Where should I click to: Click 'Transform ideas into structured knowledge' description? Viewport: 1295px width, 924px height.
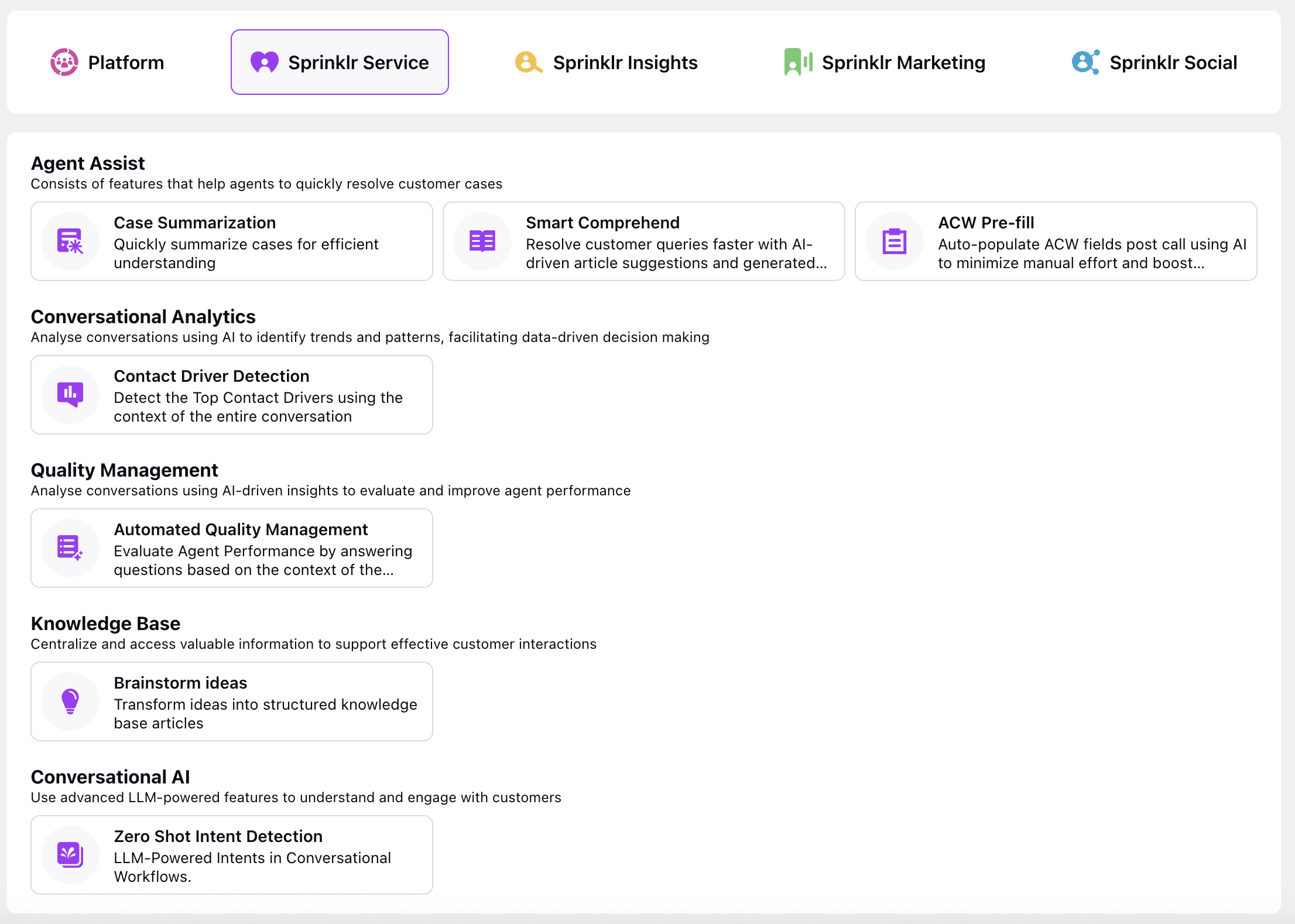point(265,714)
